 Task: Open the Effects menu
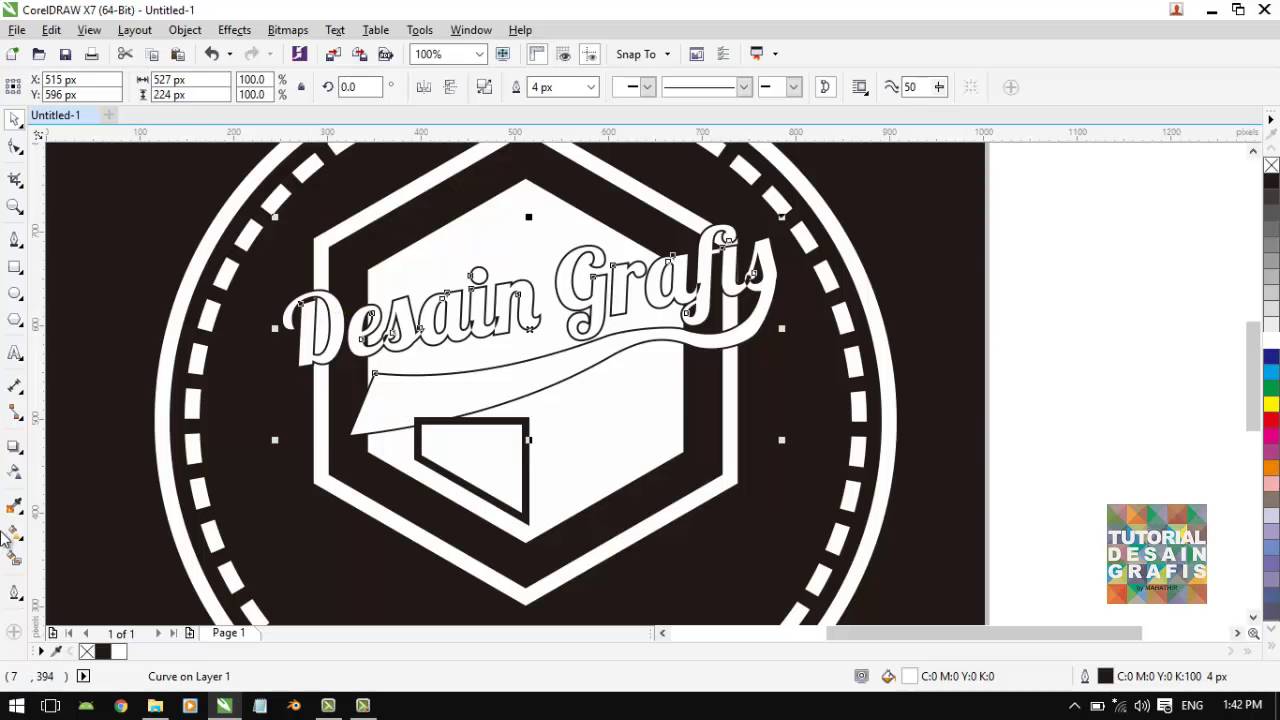pos(234,30)
